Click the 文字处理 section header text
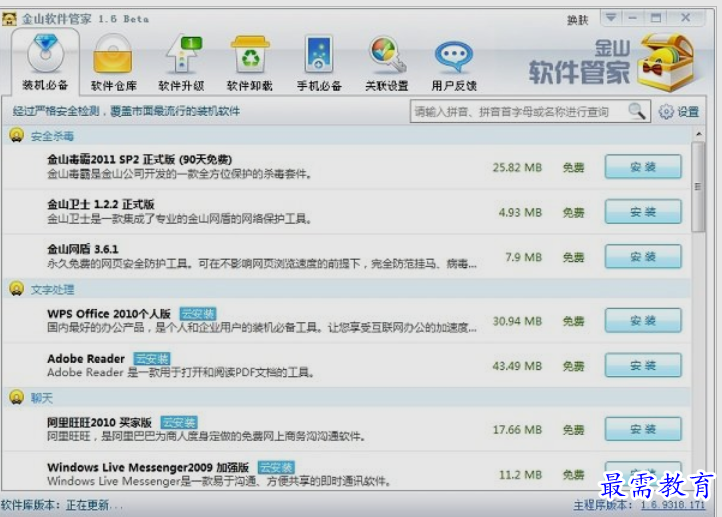 click(52, 290)
